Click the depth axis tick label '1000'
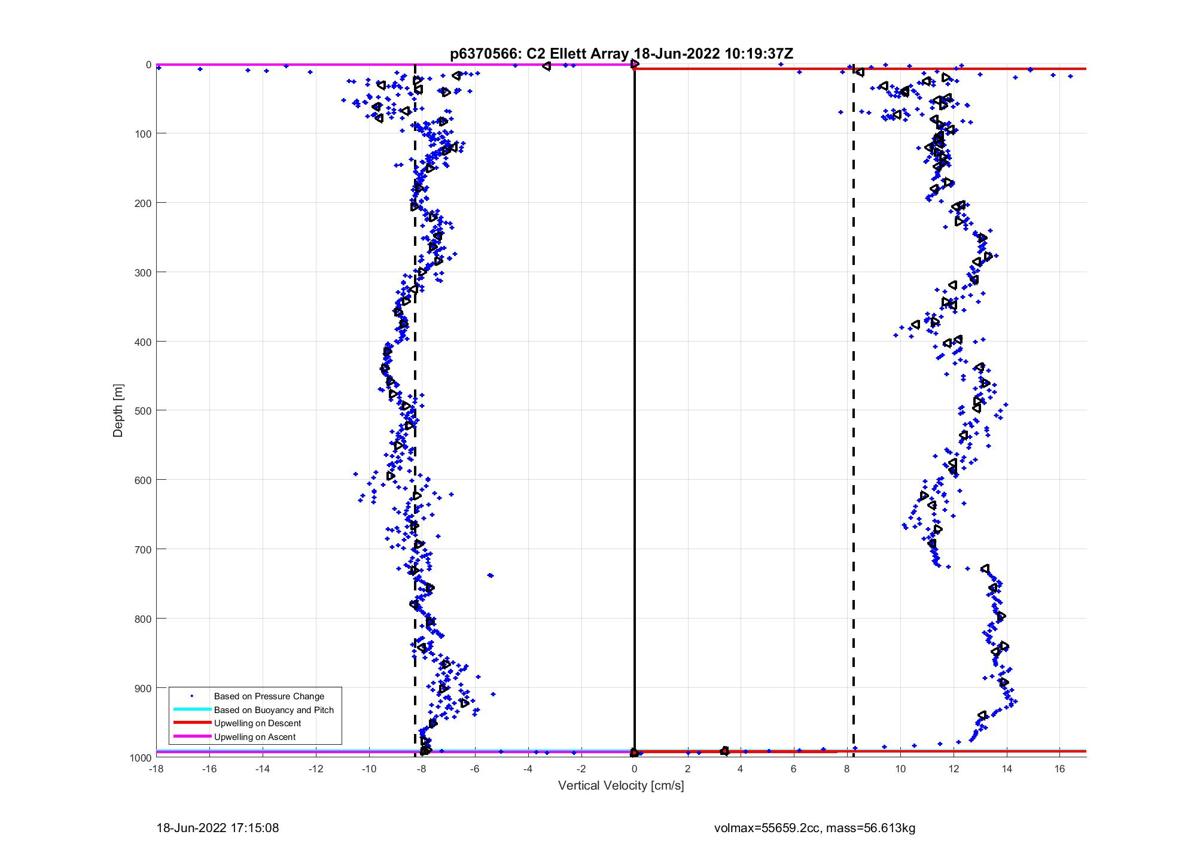This screenshot has height=851, width=1200. click(x=139, y=757)
